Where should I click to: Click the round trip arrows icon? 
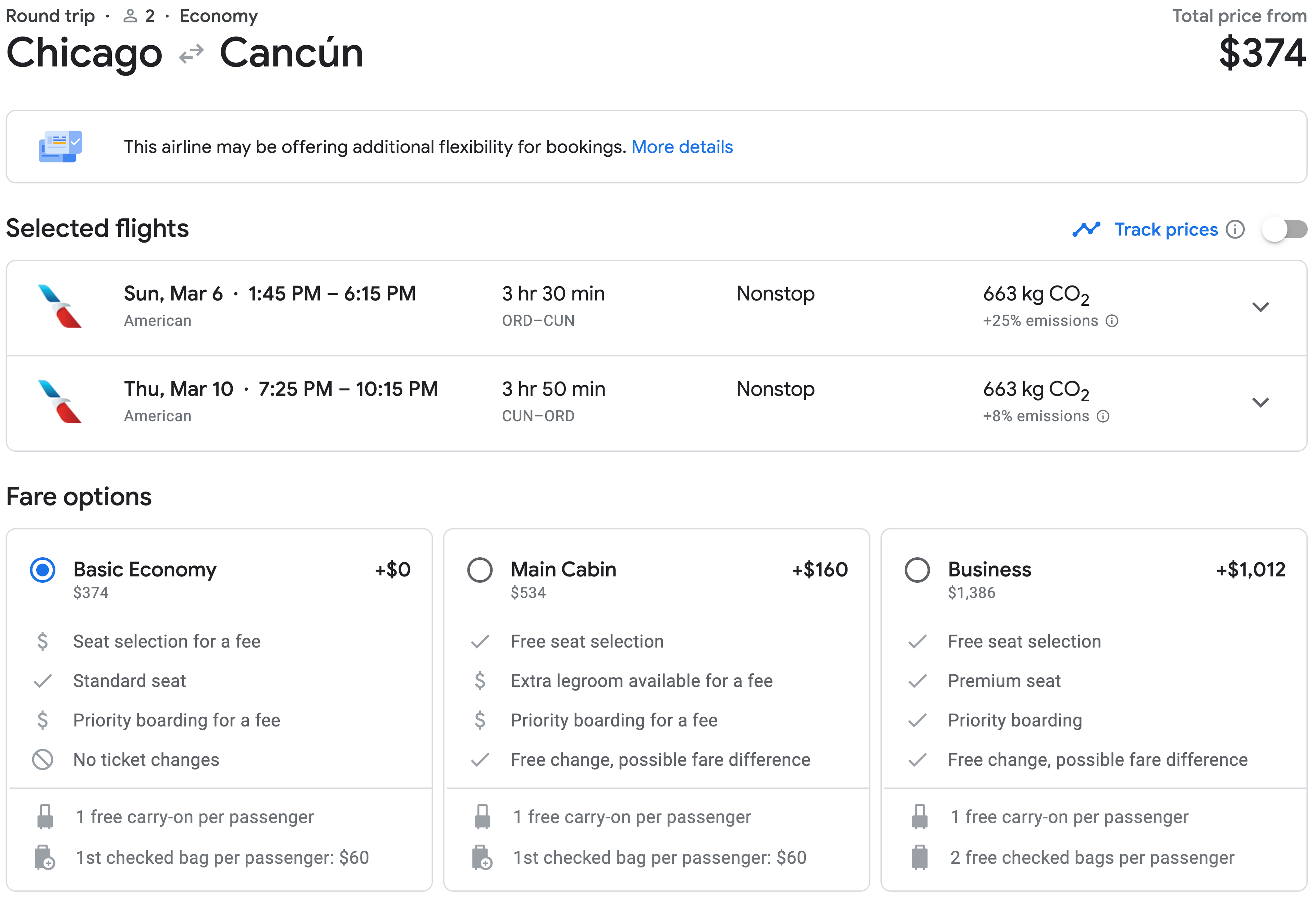(x=191, y=54)
